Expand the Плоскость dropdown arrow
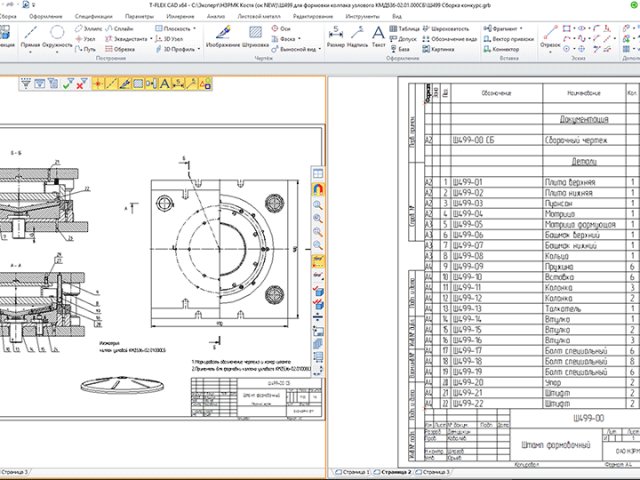Image resolution: width=640 pixels, height=480 pixels. (x=194, y=29)
